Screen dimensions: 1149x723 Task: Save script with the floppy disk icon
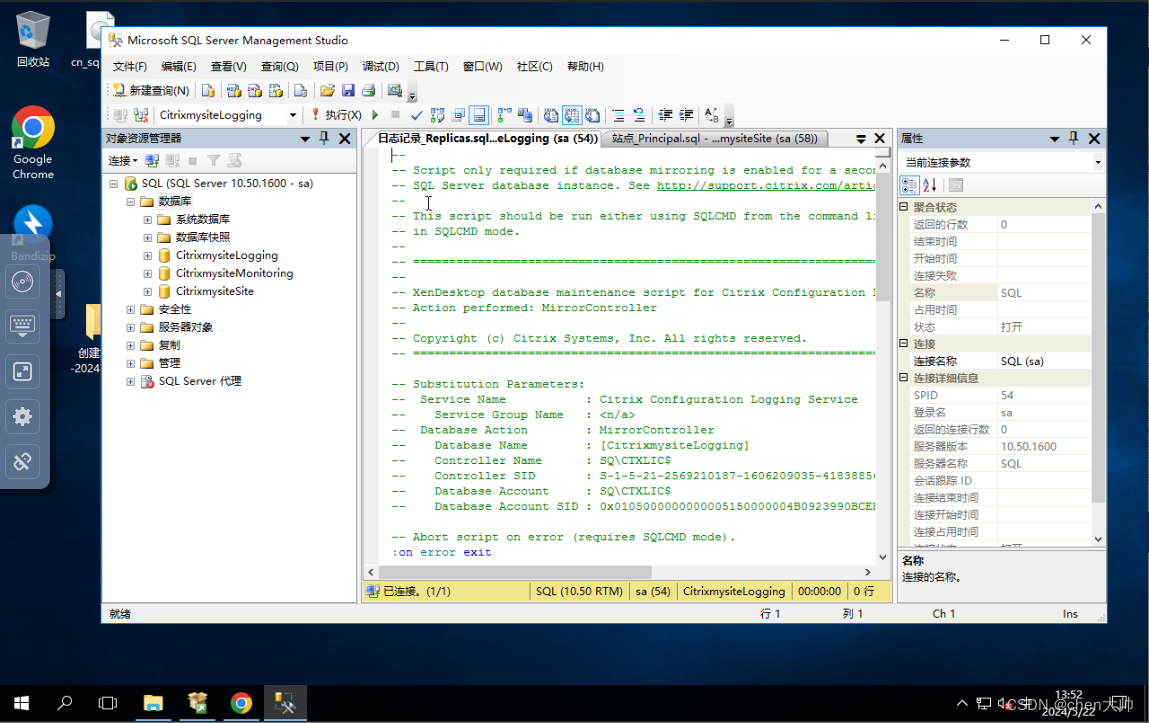tap(348, 91)
